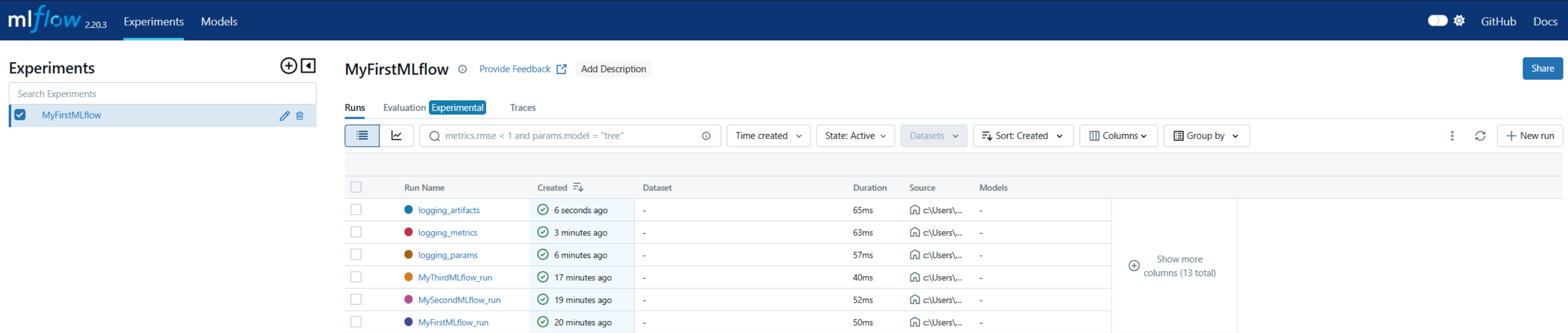Open the three-dot more options menu
The image size is (1568, 333).
pos(1452,136)
